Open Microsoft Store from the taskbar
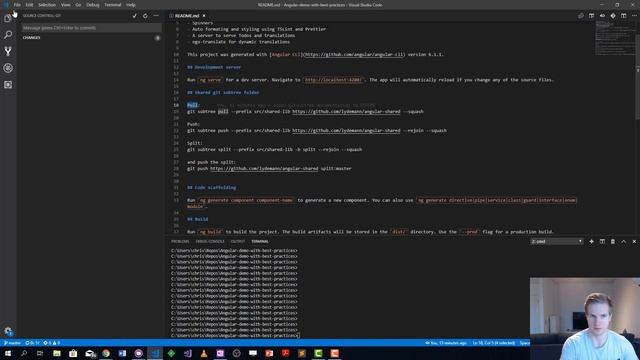The width and height of the screenshot is (640, 360). coord(73,353)
